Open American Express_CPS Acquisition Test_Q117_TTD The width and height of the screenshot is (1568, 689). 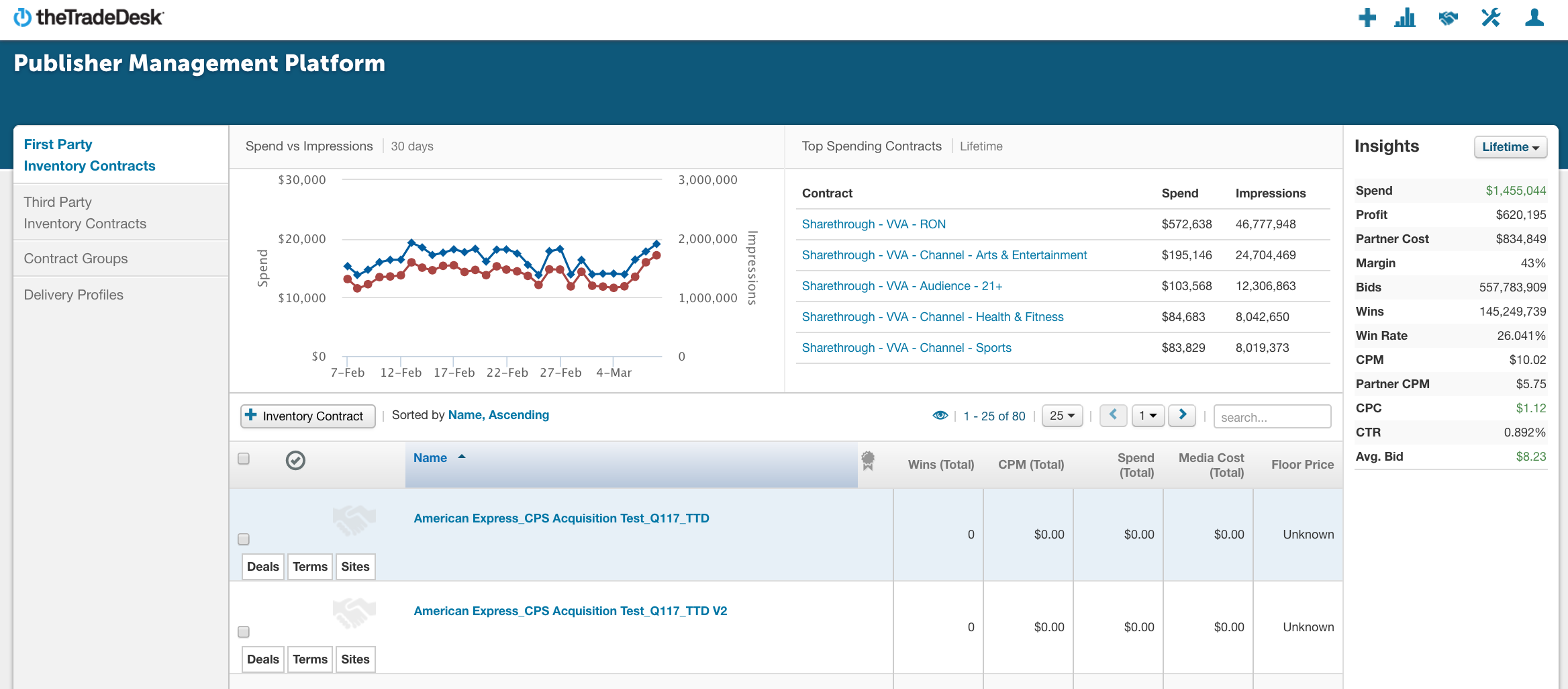(561, 518)
